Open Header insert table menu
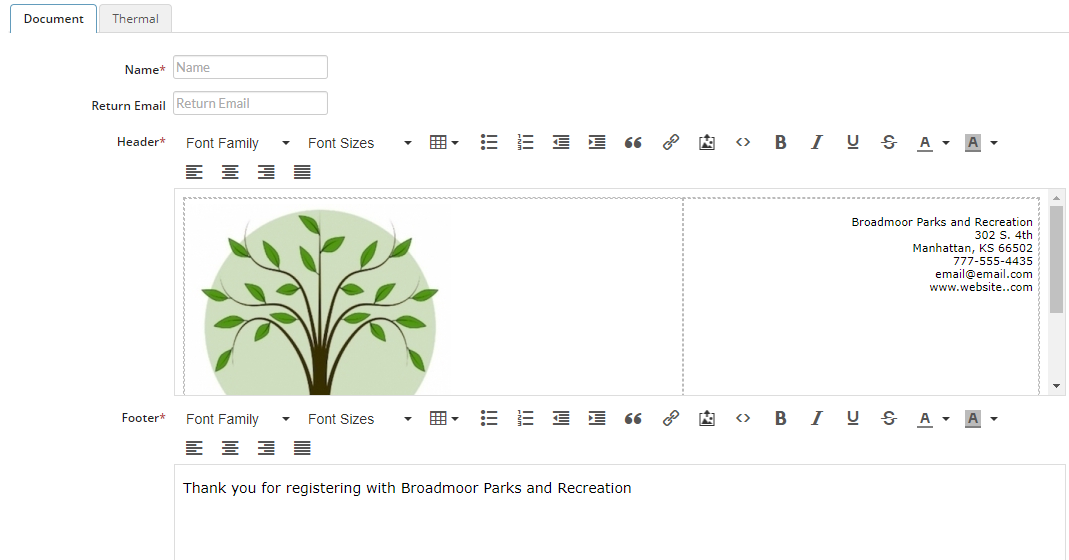Viewport: 1069px width, 560px height. click(x=444, y=143)
